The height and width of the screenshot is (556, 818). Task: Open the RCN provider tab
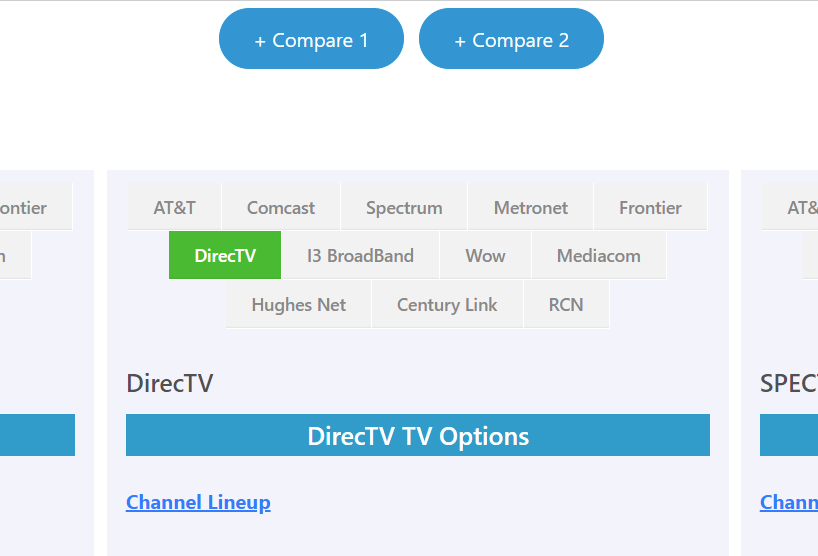click(x=566, y=304)
